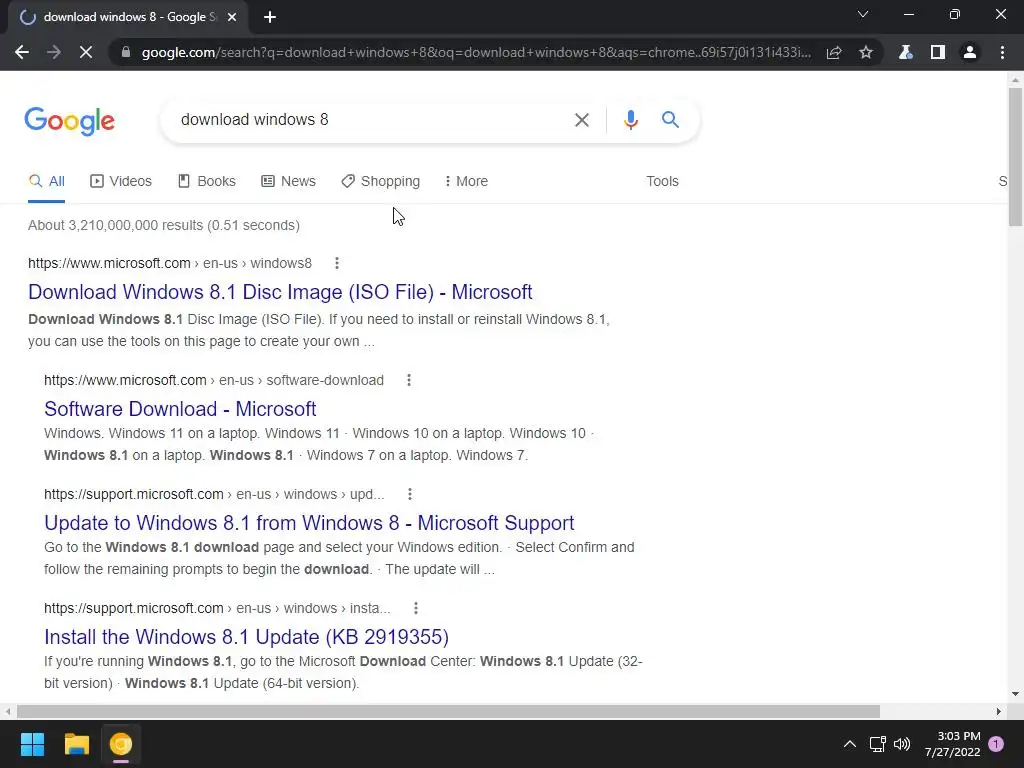Viewport: 1024px width, 768px height.
Task: Click the vertical page scrollbar
Action: [1015, 157]
